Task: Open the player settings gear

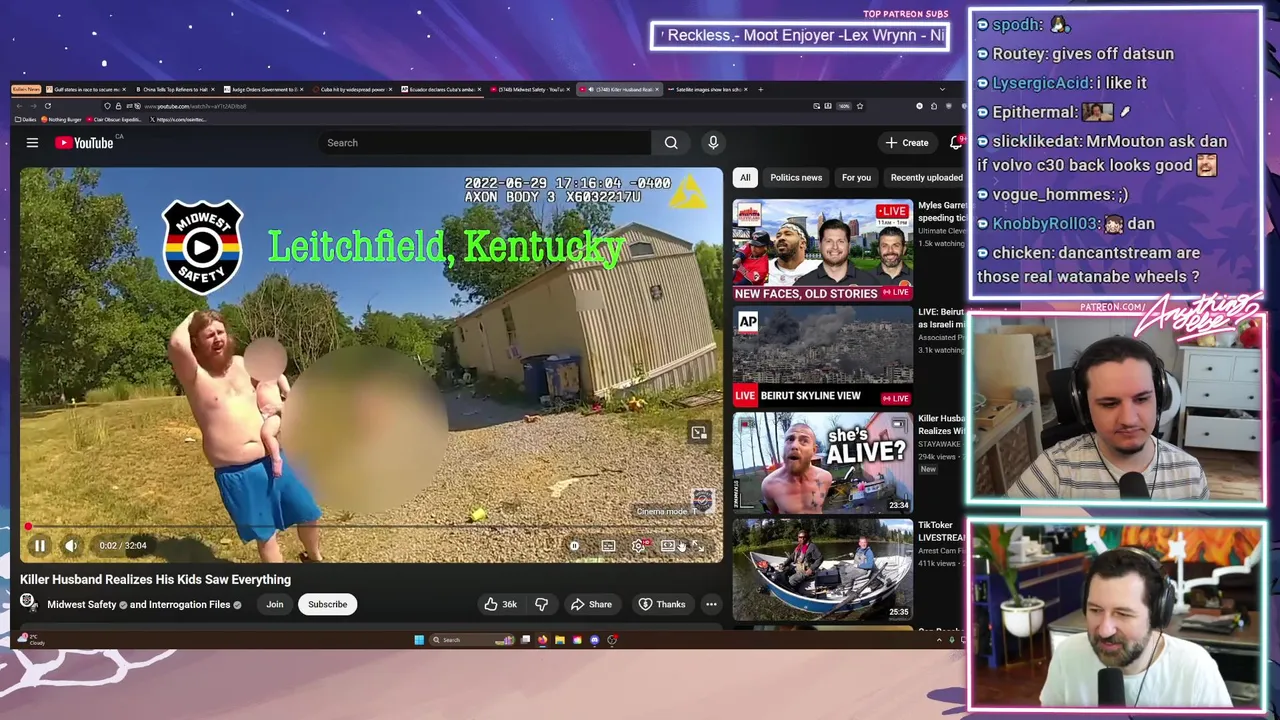Action: pyautogui.click(x=638, y=546)
